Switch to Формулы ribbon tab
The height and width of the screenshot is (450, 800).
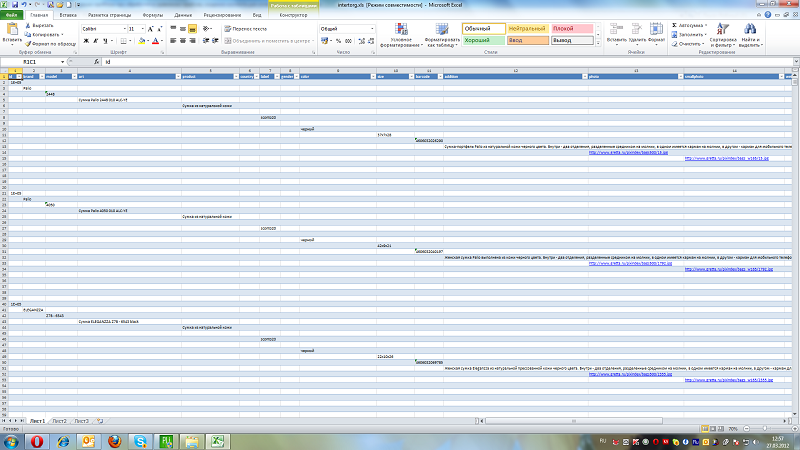153,15
